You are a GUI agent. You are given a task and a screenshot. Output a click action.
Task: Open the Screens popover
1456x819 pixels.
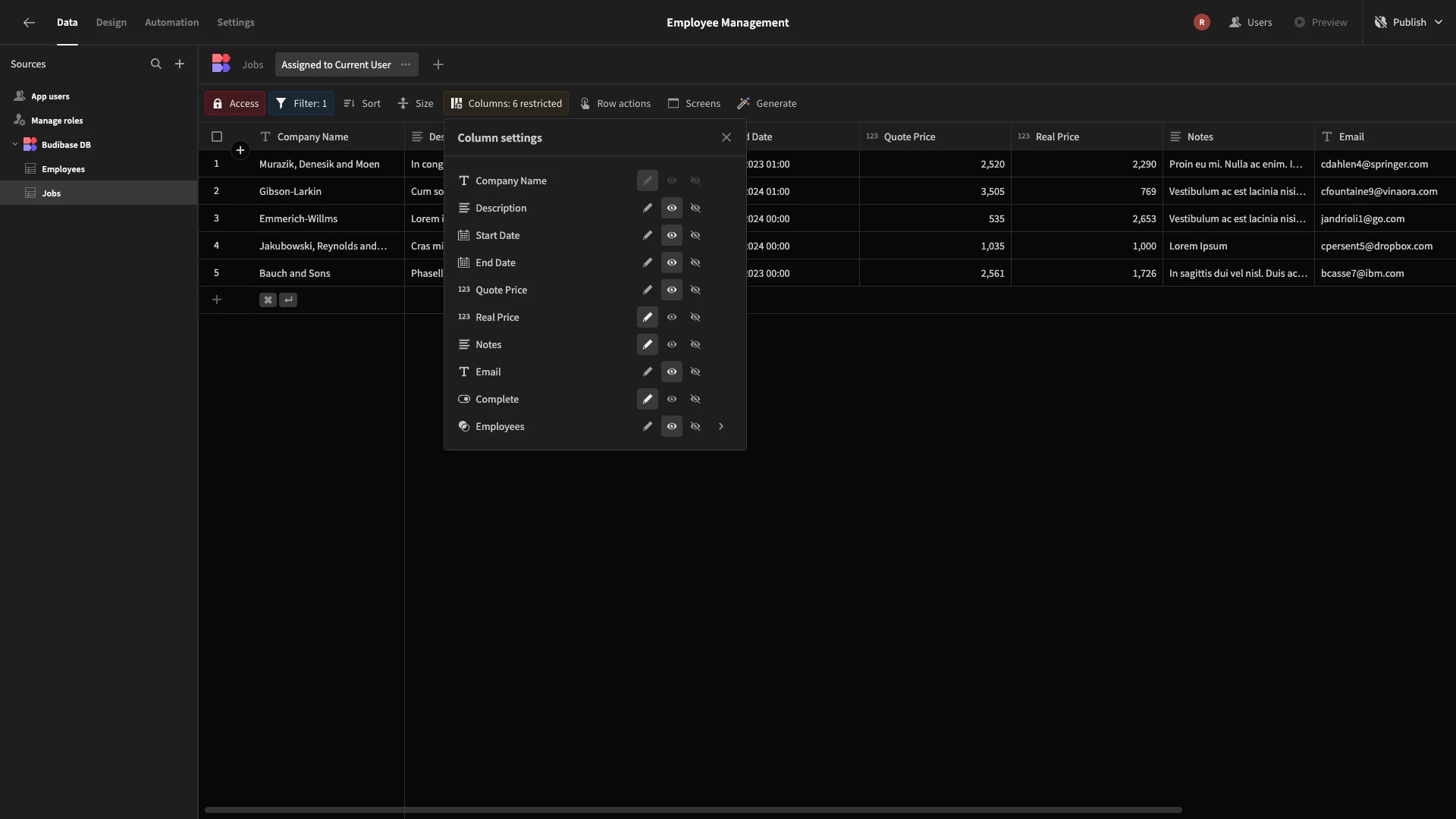pyautogui.click(x=694, y=103)
